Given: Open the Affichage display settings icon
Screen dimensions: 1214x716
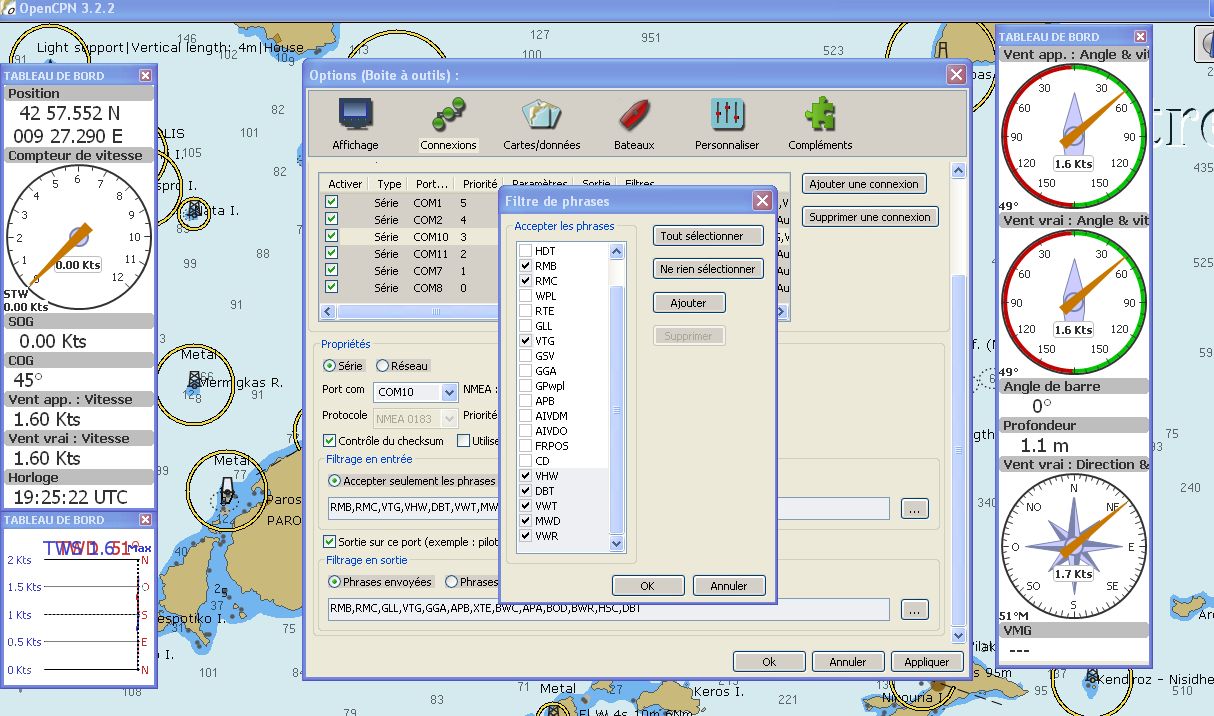Looking at the screenshot, I should click(x=355, y=115).
